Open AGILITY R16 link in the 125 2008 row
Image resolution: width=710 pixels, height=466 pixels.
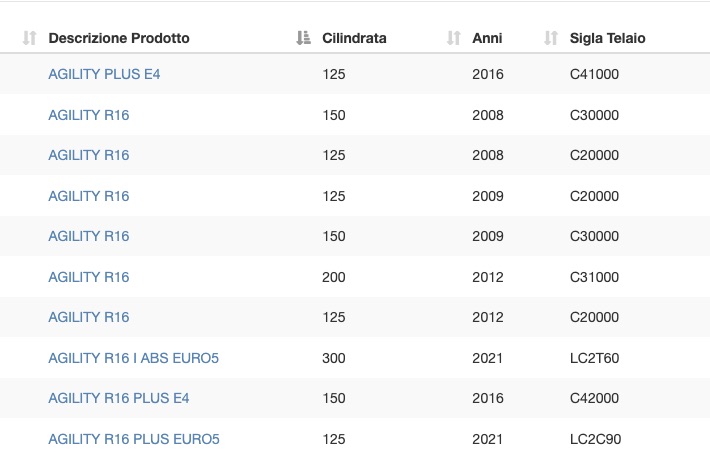coord(89,155)
